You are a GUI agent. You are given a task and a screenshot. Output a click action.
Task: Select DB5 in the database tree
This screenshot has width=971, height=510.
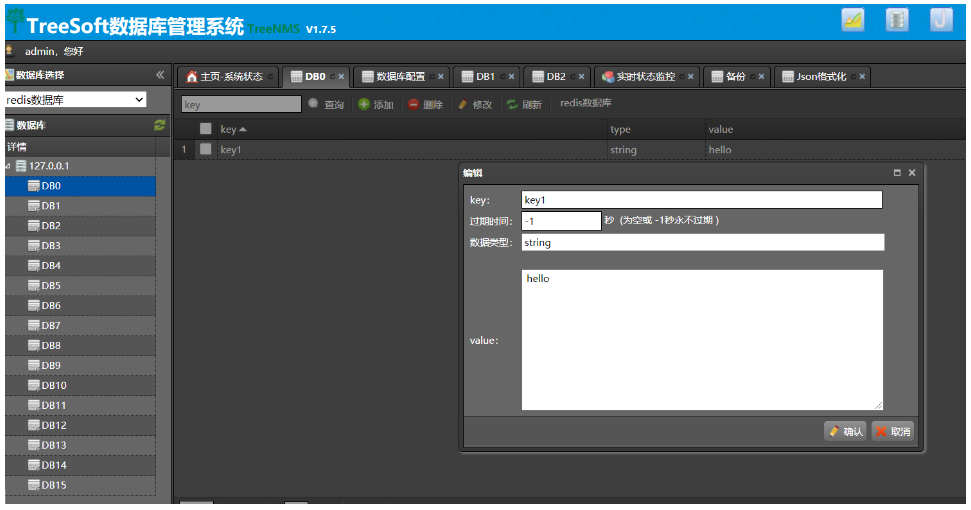pyautogui.click(x=51, y=286)
